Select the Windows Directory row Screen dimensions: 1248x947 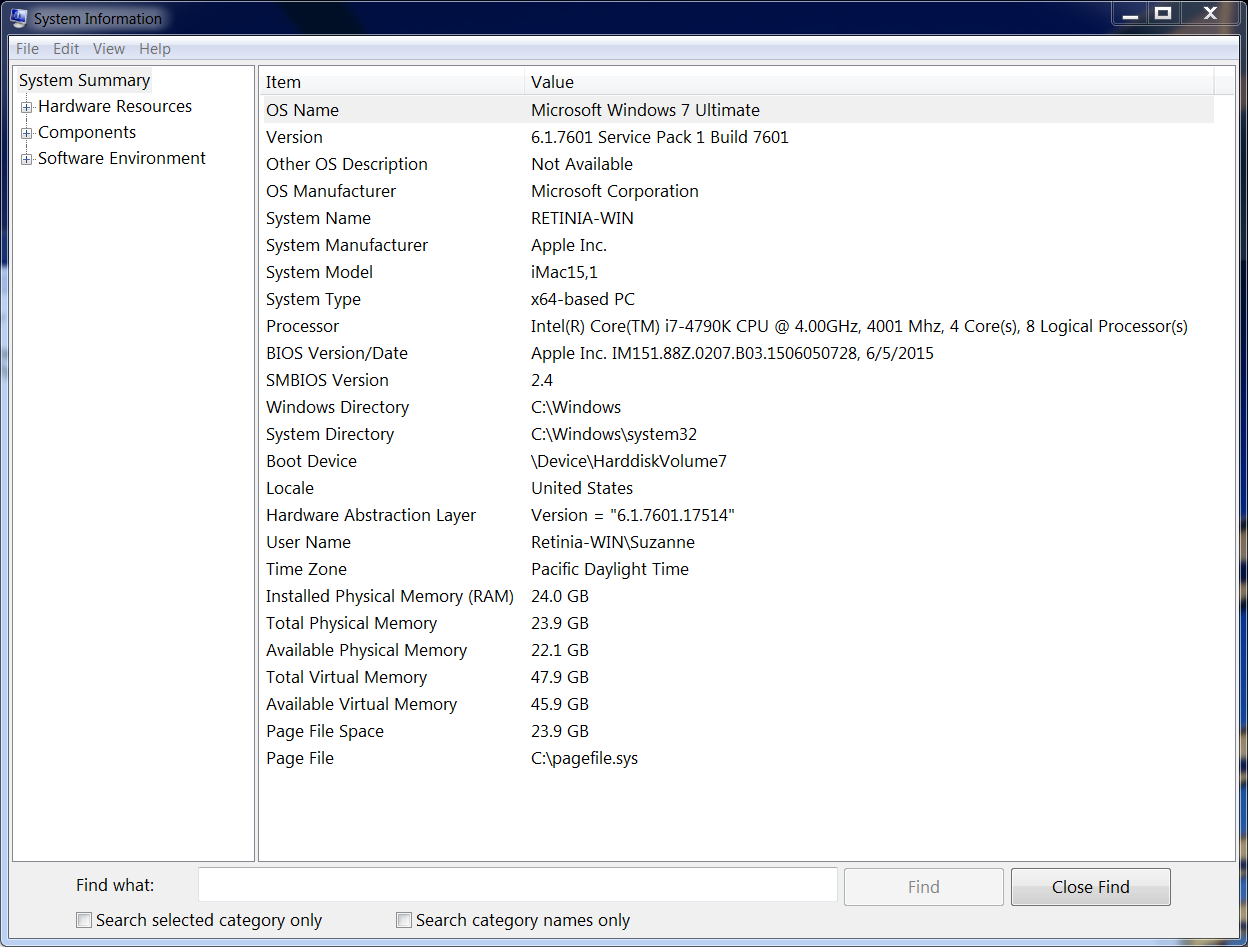point(738,407)
